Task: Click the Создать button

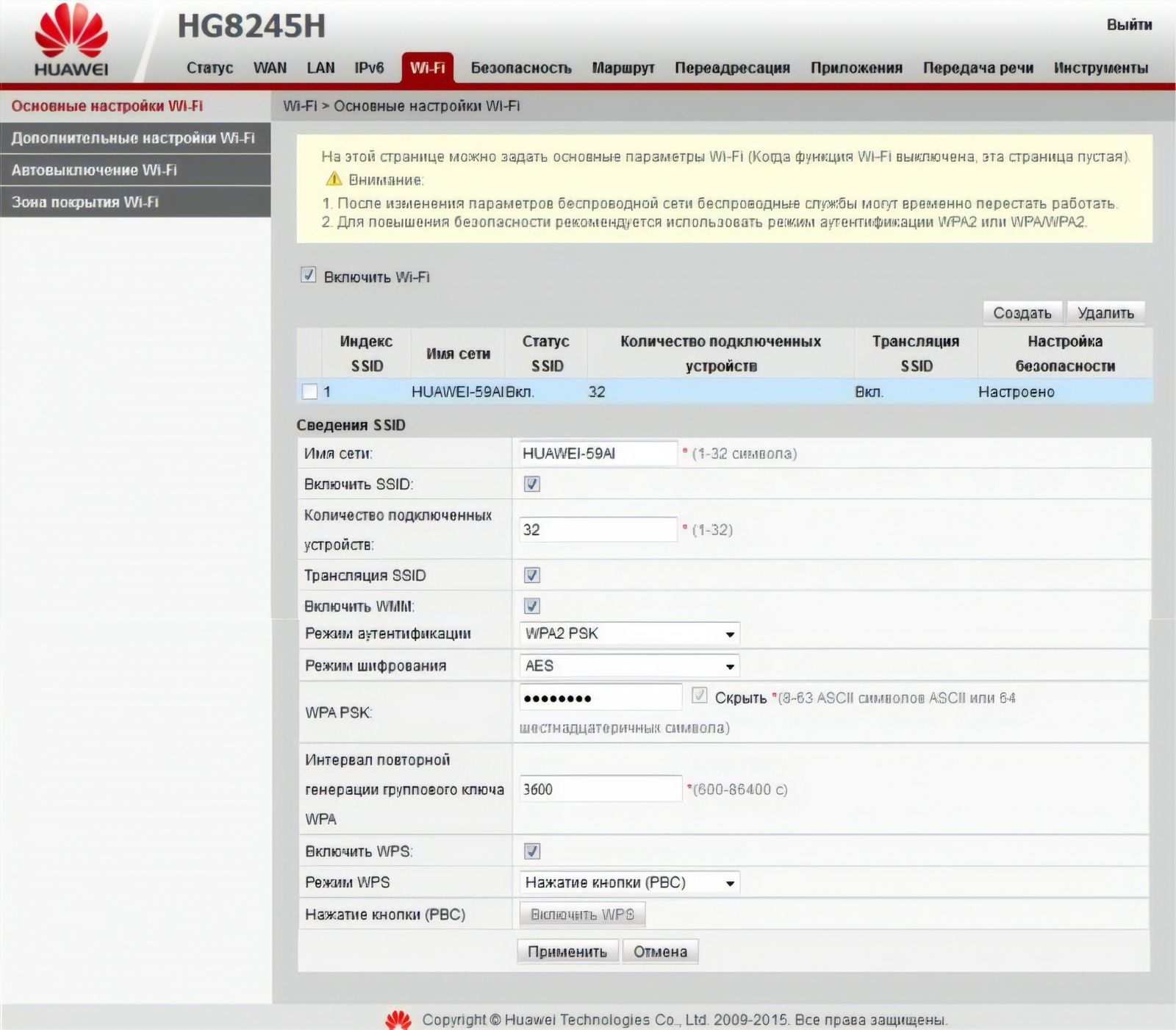Action: pos(1022,313)
